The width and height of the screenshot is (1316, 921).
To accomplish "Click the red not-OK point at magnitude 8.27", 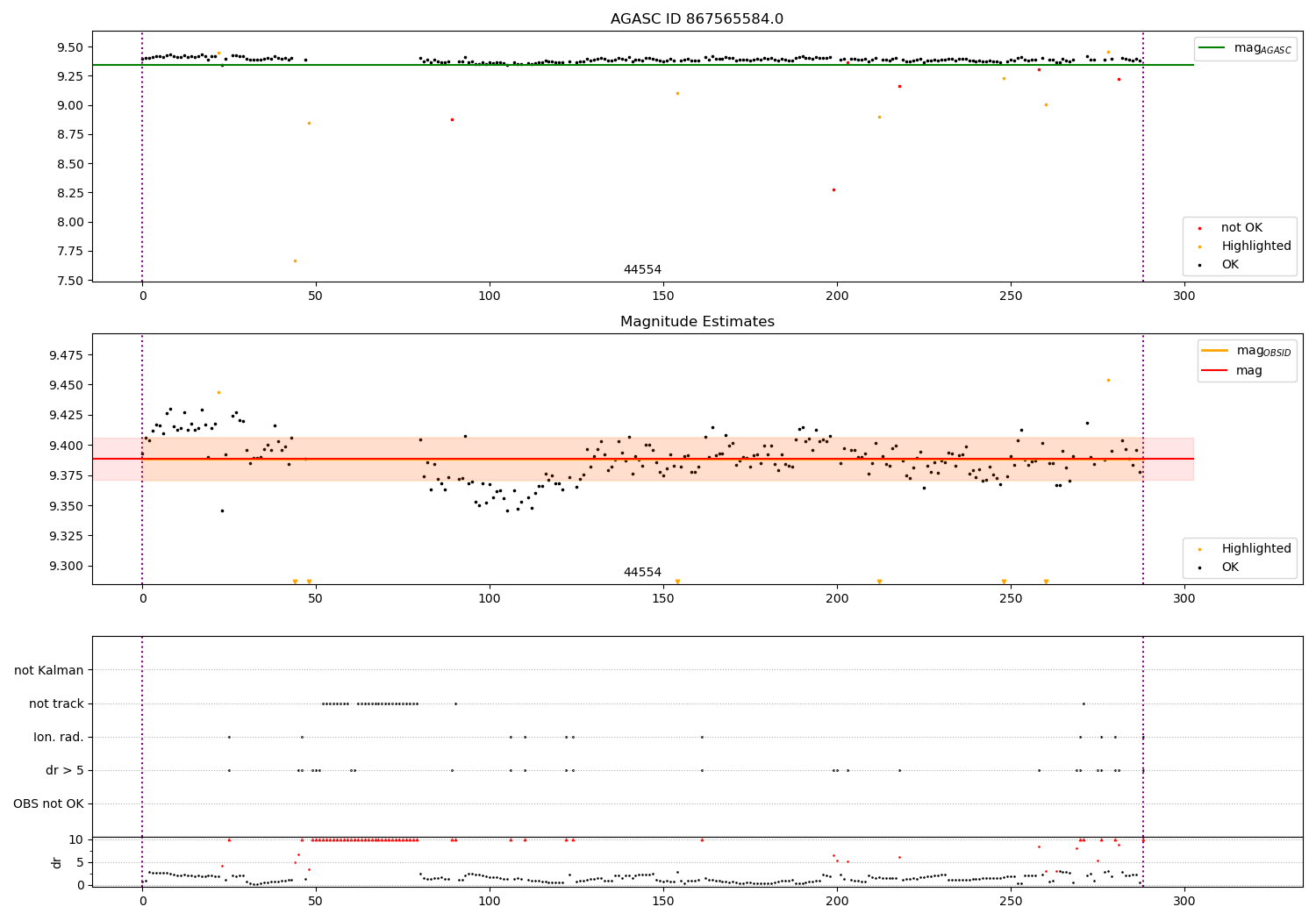I will (x=833, y=189).
